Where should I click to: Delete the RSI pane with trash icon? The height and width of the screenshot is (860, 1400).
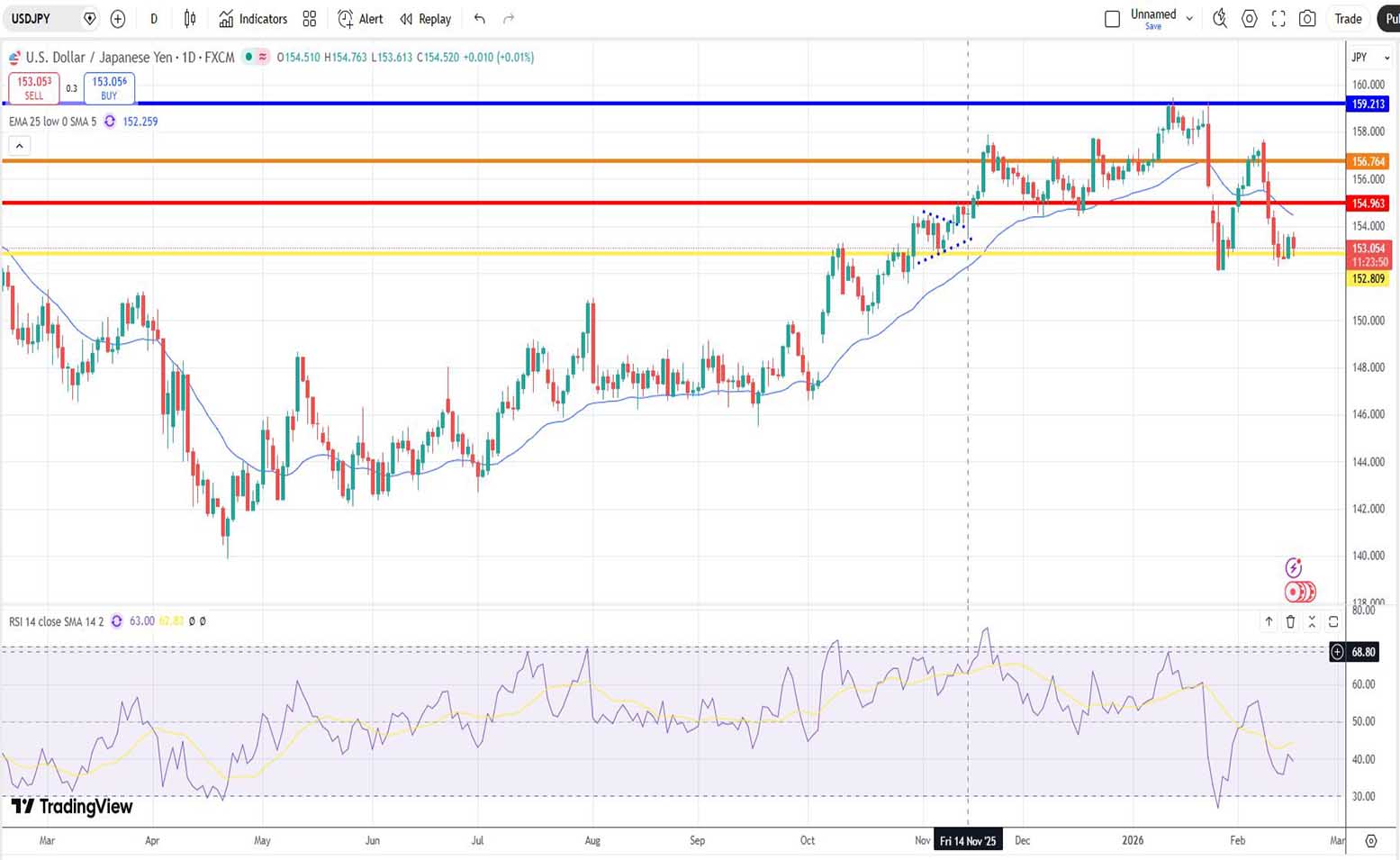click(x=1290, y=621)
